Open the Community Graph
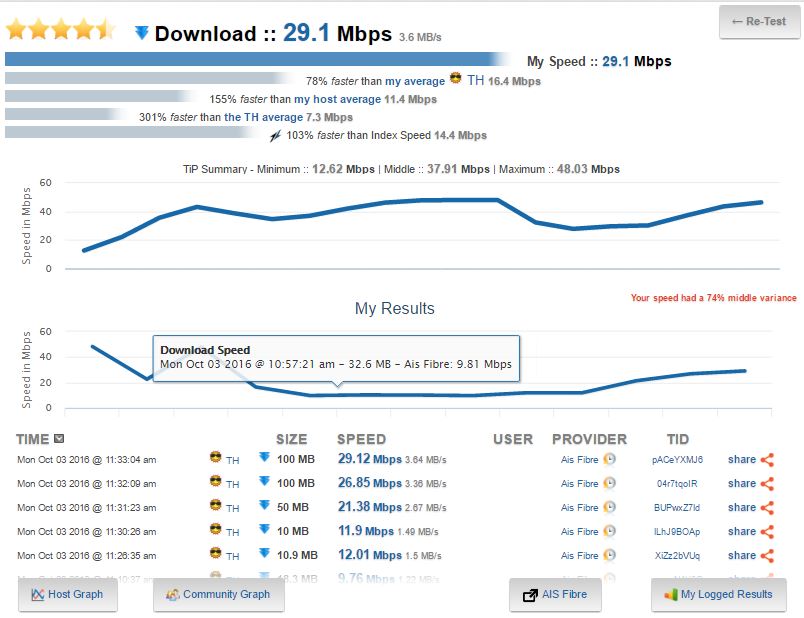 pyautogui.click(x=218, y=595)
